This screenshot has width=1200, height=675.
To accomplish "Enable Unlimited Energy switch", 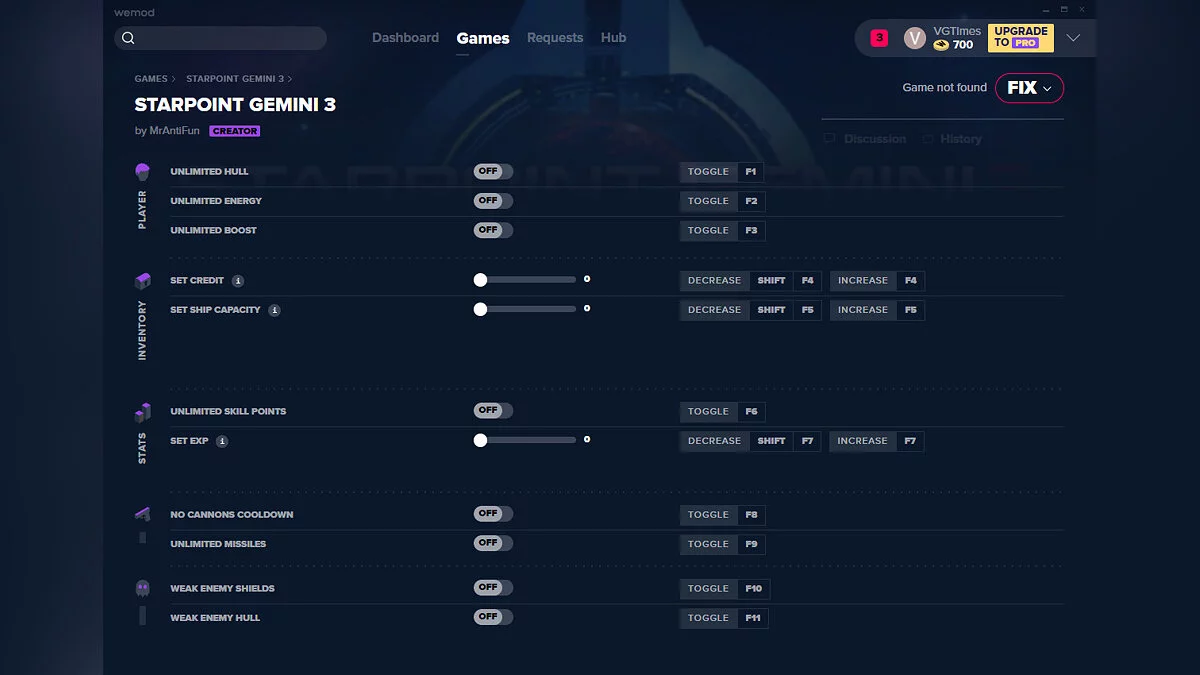I will [x=493, y=201].
